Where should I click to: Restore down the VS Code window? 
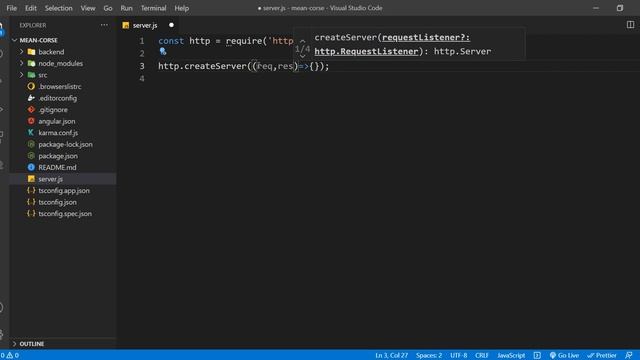pos(620,8)
